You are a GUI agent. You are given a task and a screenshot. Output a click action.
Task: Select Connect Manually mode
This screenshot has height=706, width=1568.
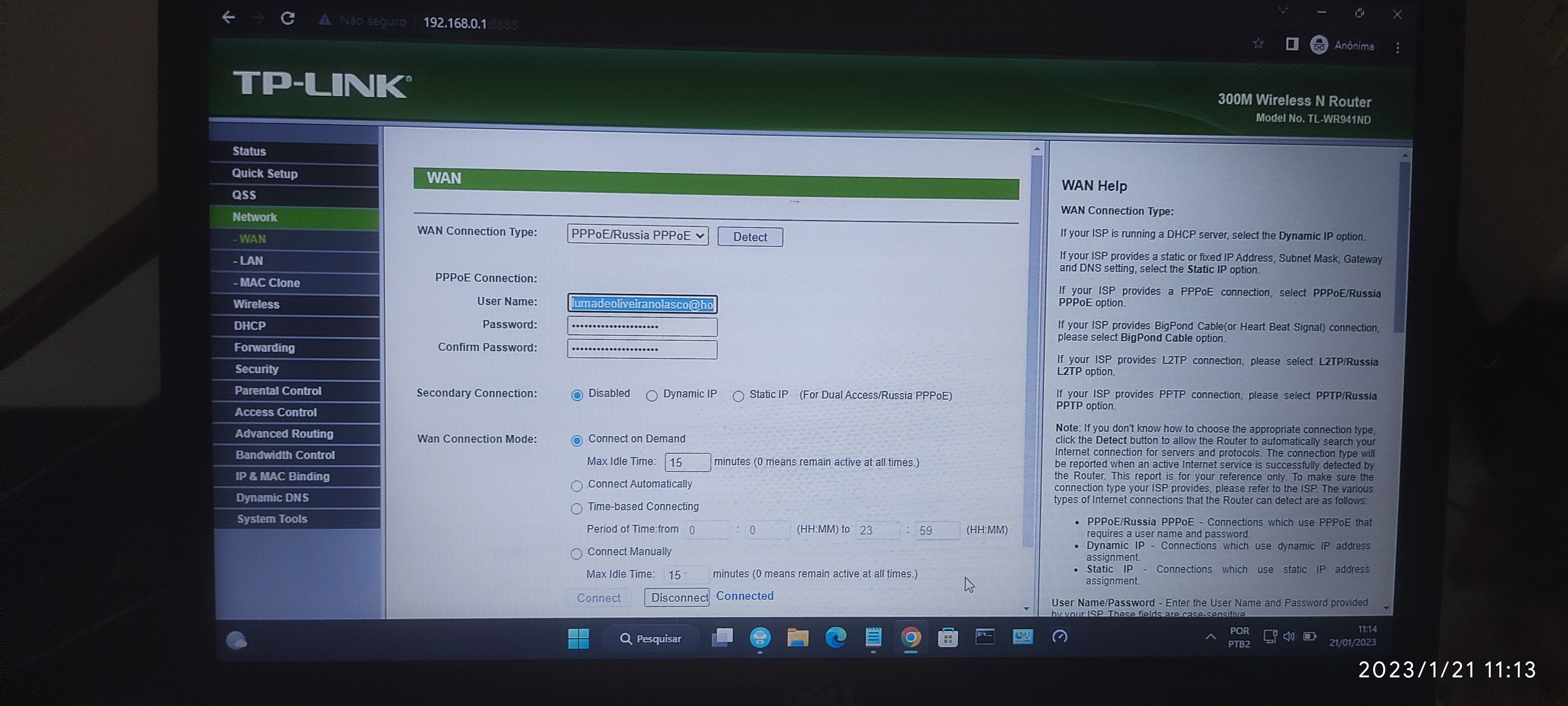pyautogui.click(x=576, y=554)
